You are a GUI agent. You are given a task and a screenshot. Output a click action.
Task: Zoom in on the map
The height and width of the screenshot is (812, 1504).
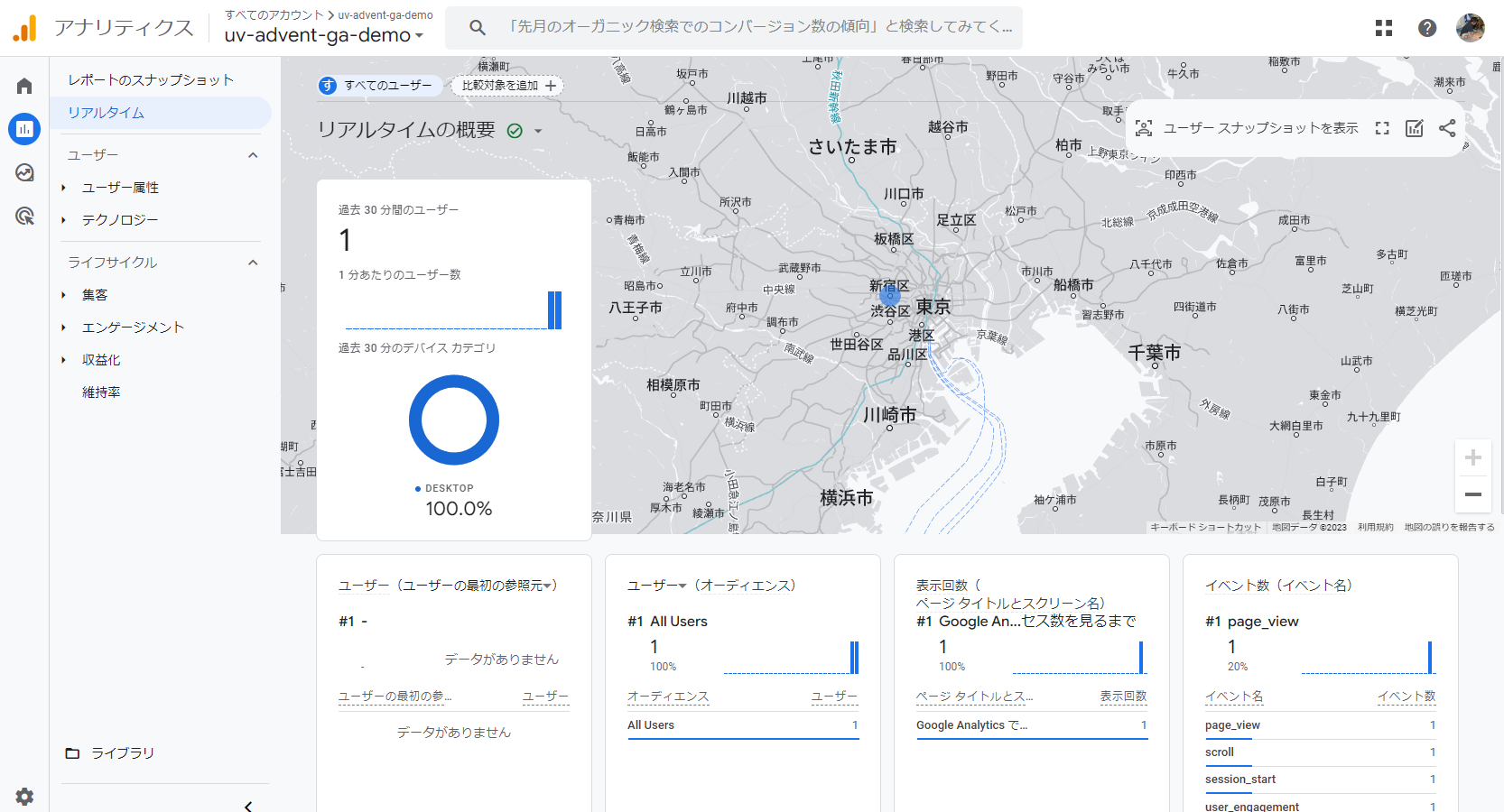1473,457
